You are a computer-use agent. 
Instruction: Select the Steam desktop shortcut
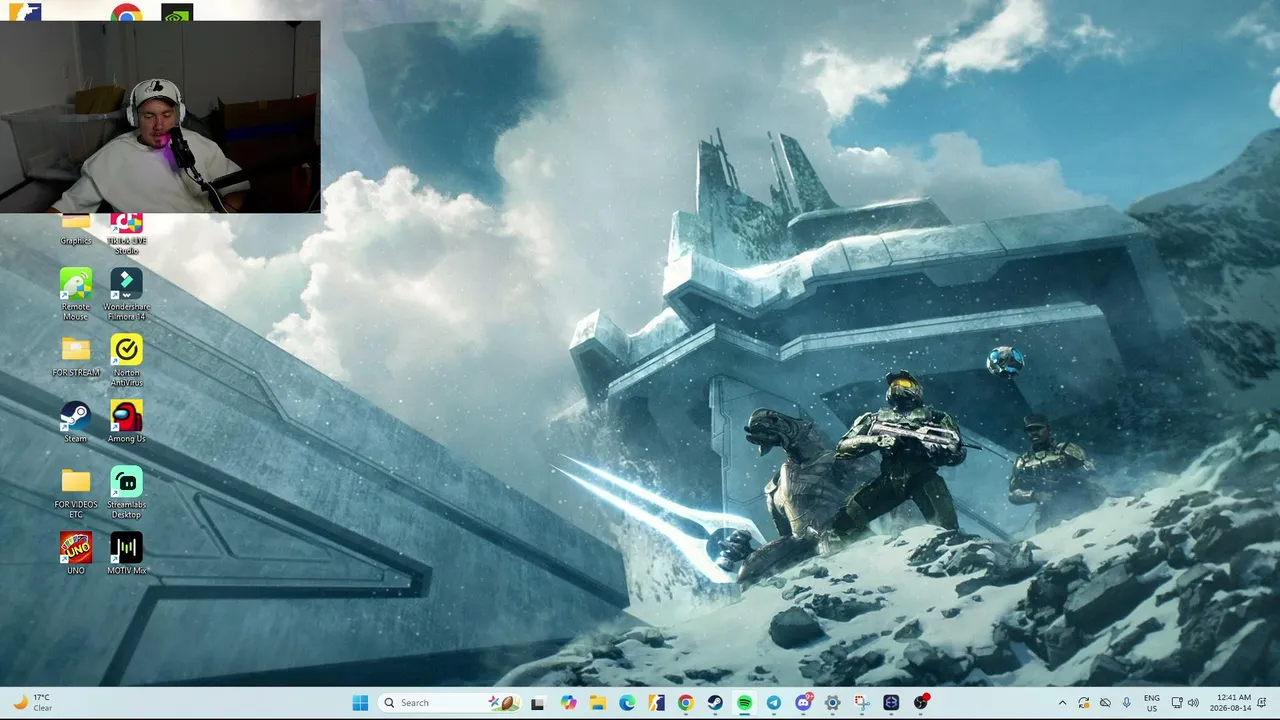[x=76, y=421]
